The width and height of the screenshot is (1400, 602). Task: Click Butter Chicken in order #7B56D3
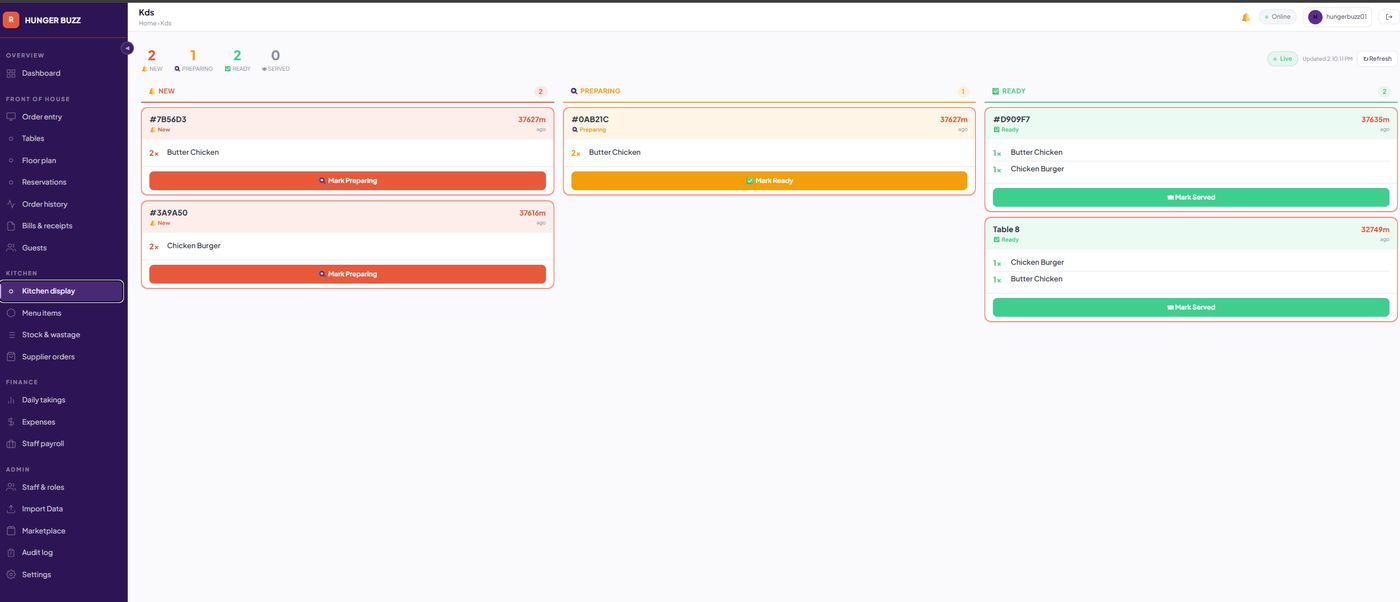pos(193,152)
